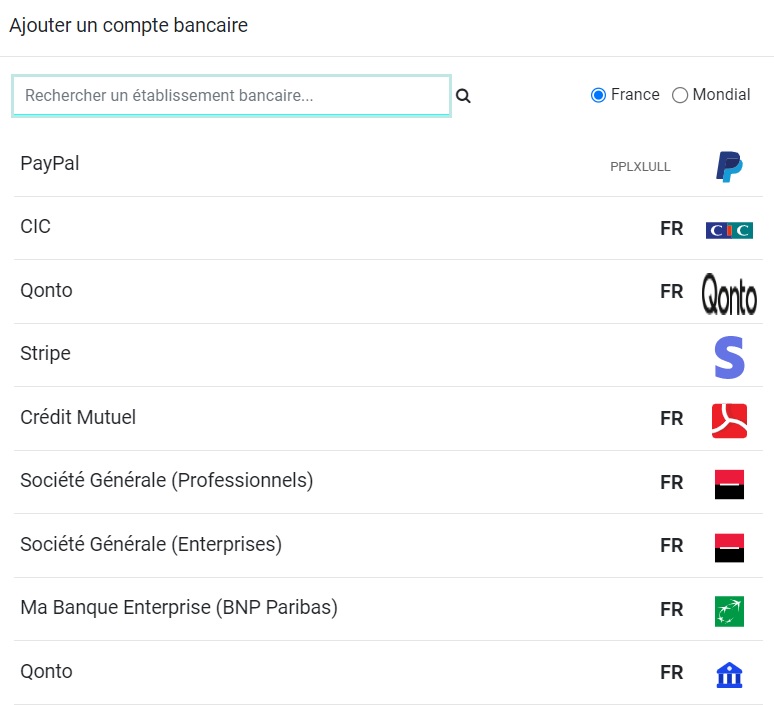Click the CIC bank logo

click(729, 230)
